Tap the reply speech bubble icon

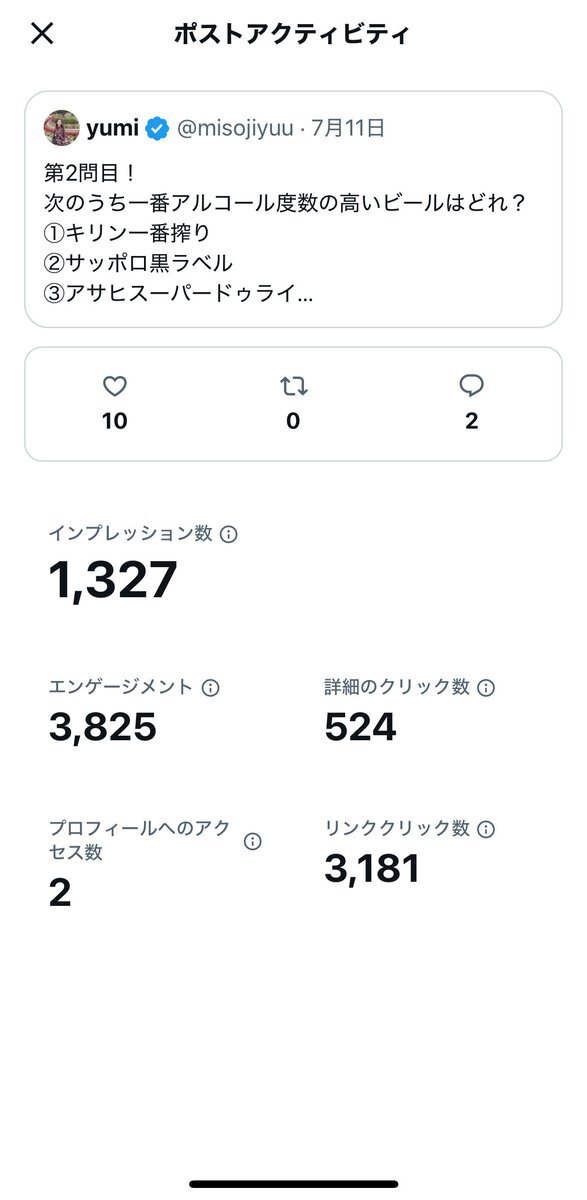point(471,386)
